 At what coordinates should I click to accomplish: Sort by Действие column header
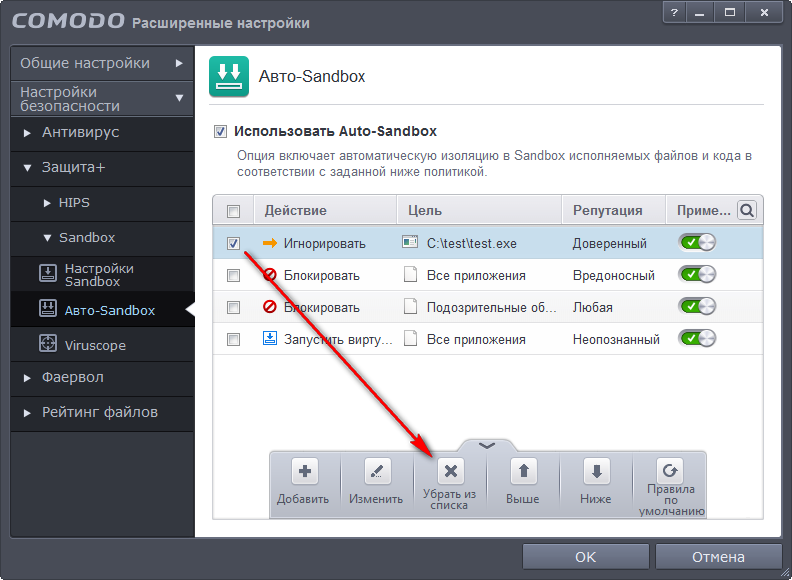click(325, 210)
